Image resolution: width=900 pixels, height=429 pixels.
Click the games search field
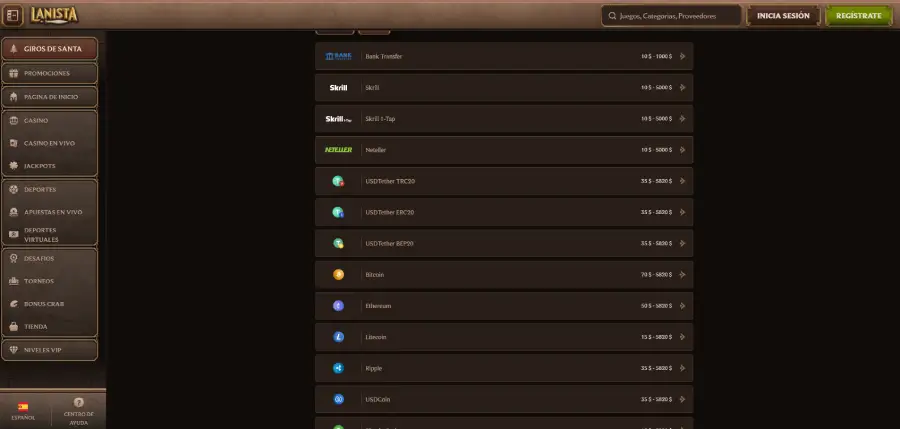point(672,16)
